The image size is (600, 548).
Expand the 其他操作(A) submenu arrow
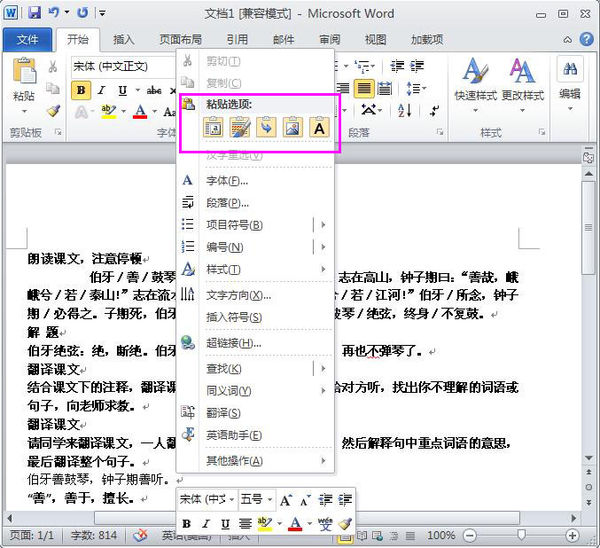pyautogui.click(x=323, y=460)
